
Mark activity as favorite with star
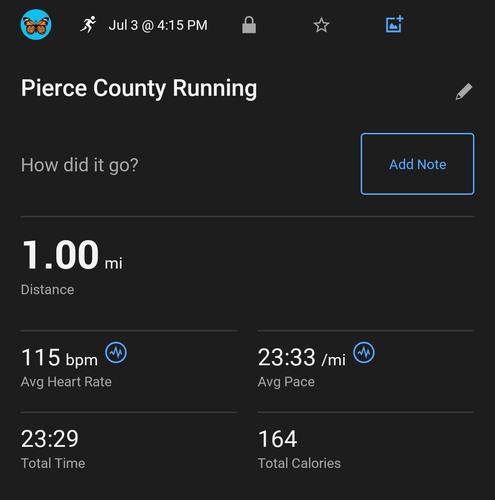(x=322, y=25)
